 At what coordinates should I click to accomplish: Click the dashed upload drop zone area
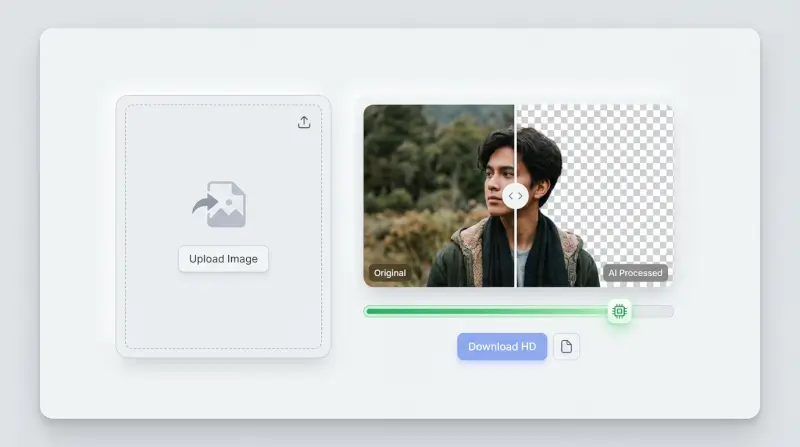pos(223,227)
